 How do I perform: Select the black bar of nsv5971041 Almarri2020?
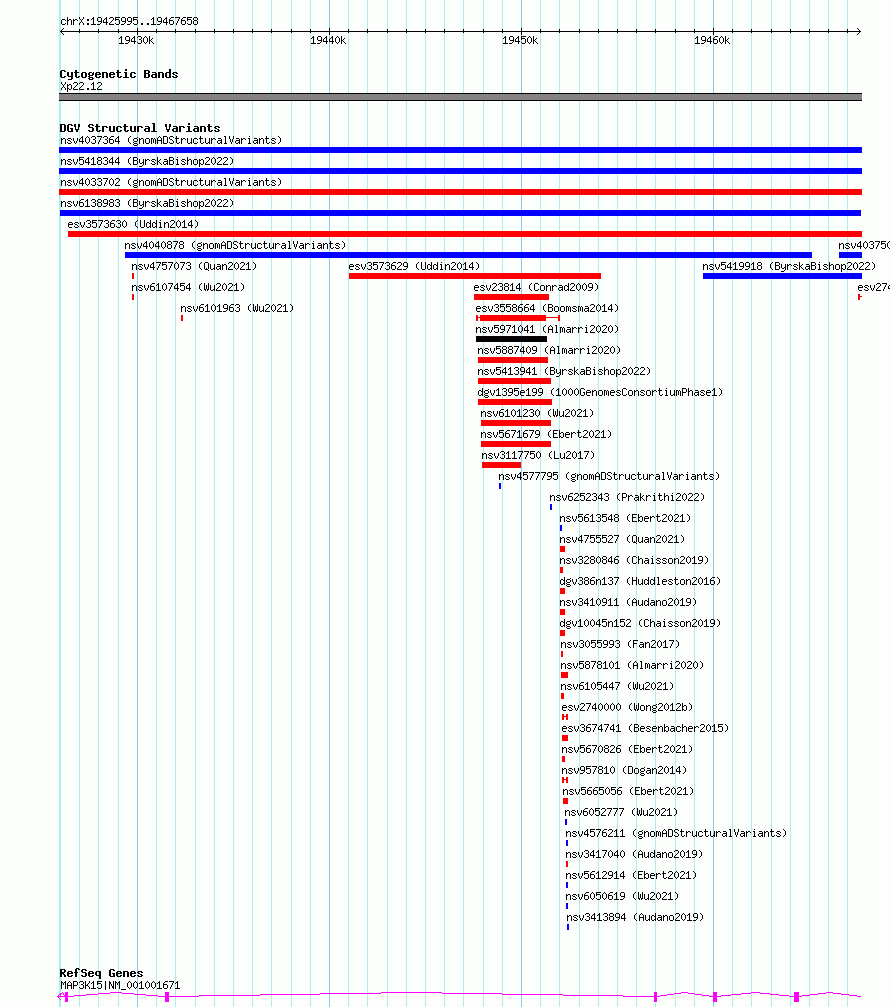pos(511,339)
